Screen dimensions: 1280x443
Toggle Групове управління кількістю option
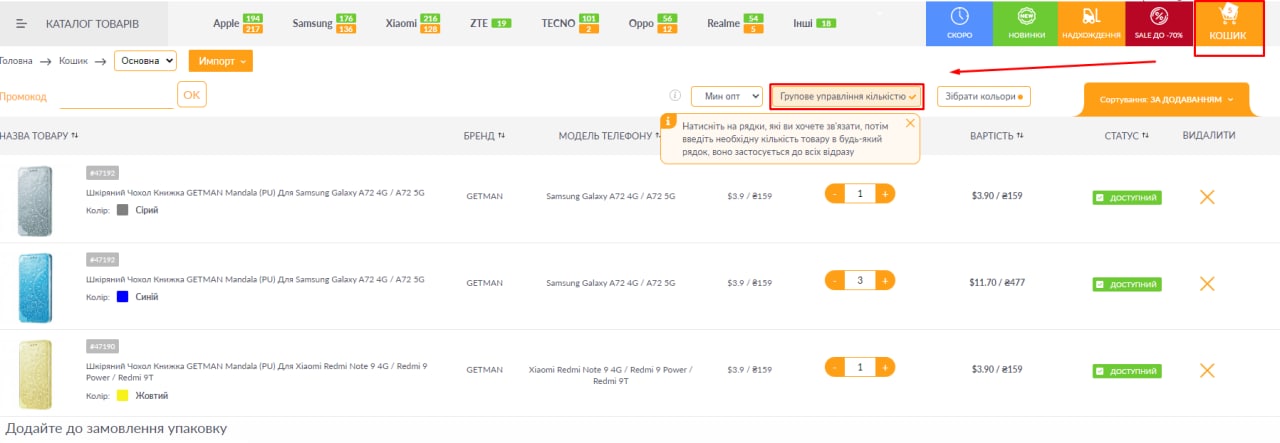pos(846,96)
